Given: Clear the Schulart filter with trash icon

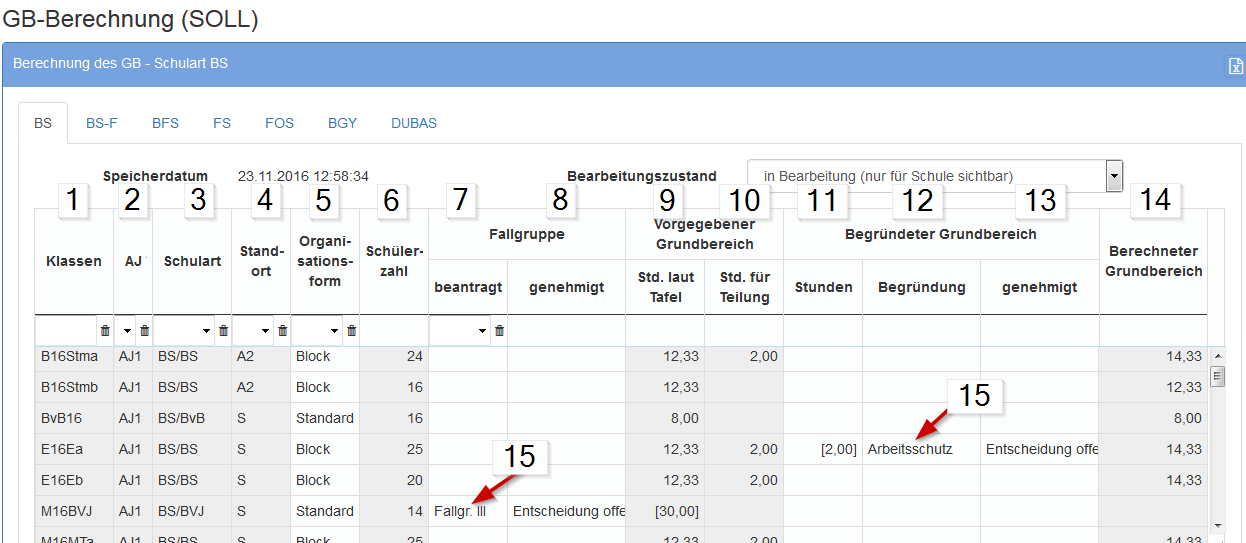Looking at the screenshot, I should pyautogui.click(x=223, y=330).
